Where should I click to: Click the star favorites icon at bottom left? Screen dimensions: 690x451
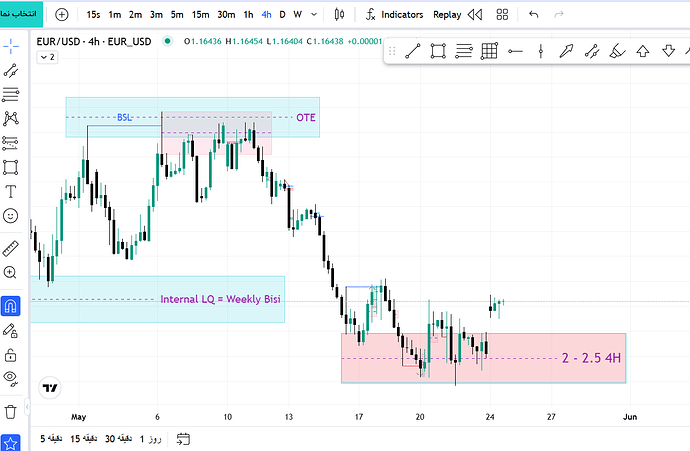click(x=11, y=443)
